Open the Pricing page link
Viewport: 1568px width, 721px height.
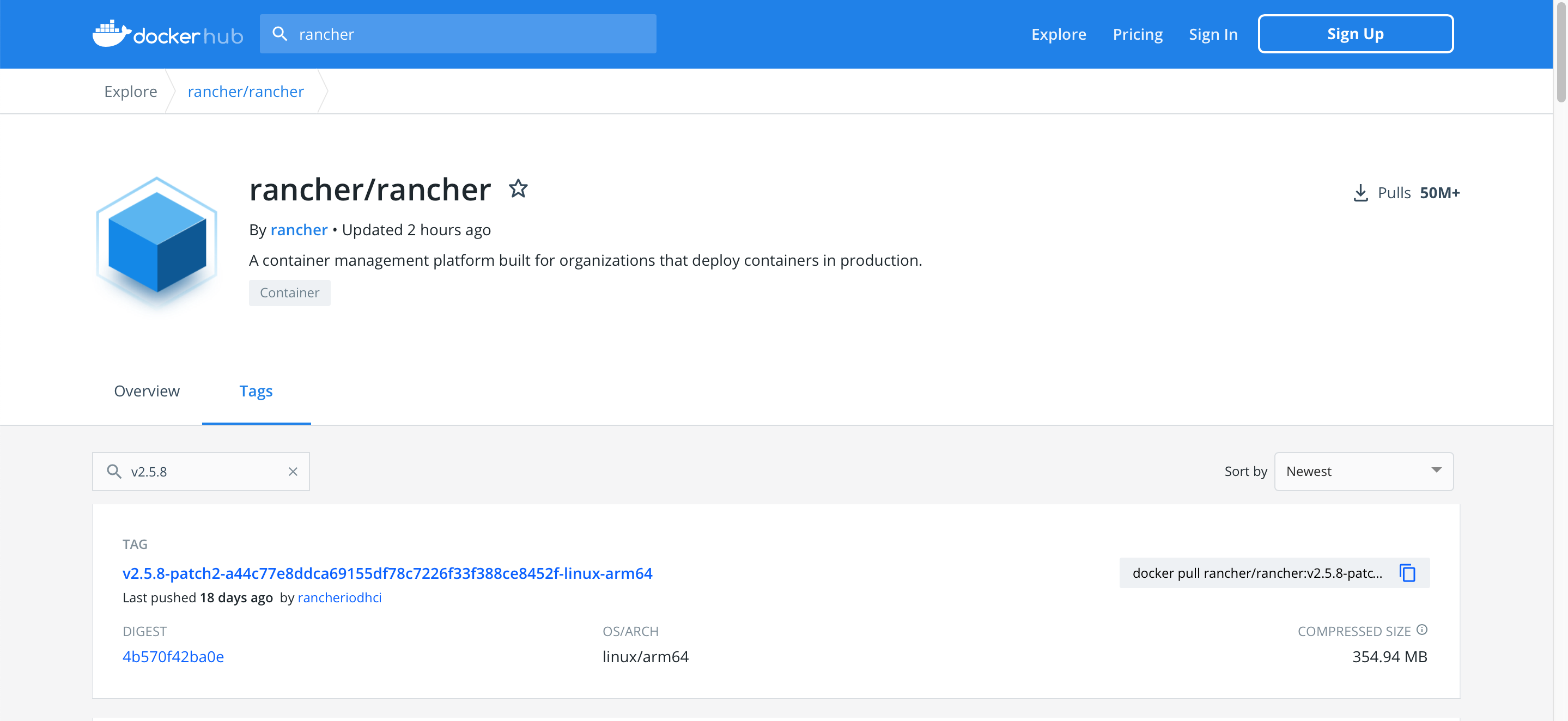pyautogui.click(x=1137, y=34)
